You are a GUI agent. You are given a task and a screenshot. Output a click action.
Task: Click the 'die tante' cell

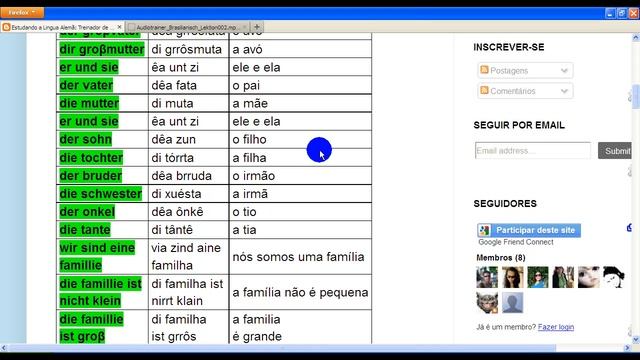102,229
